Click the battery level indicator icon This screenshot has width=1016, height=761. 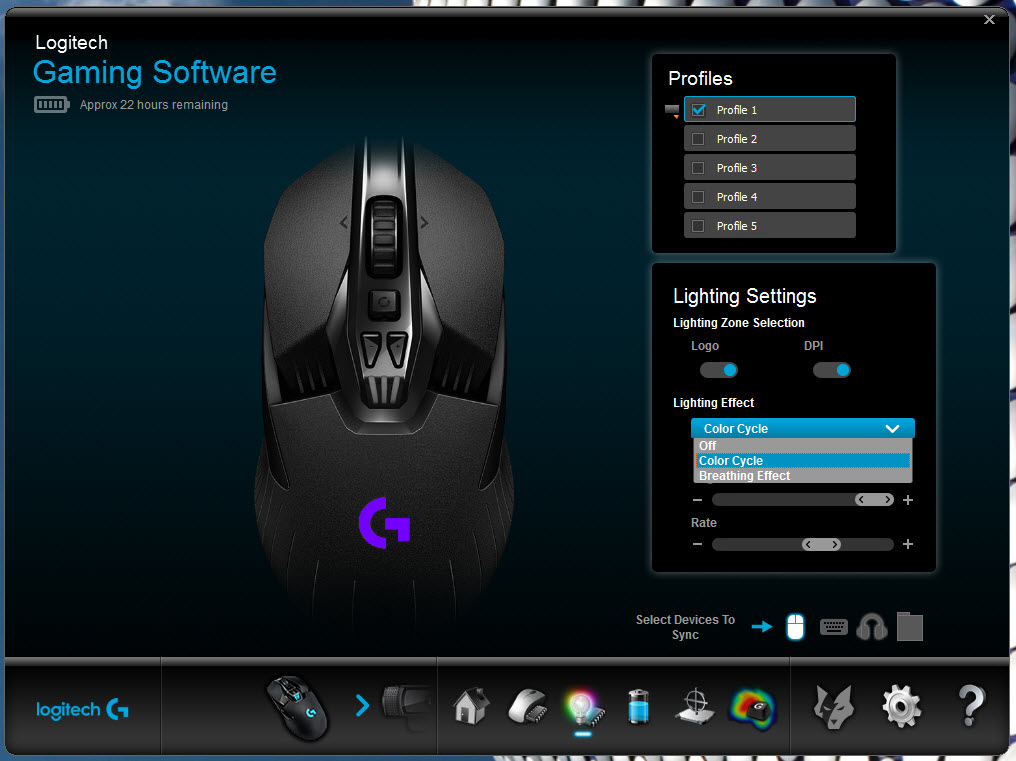(x=52, y=104)
